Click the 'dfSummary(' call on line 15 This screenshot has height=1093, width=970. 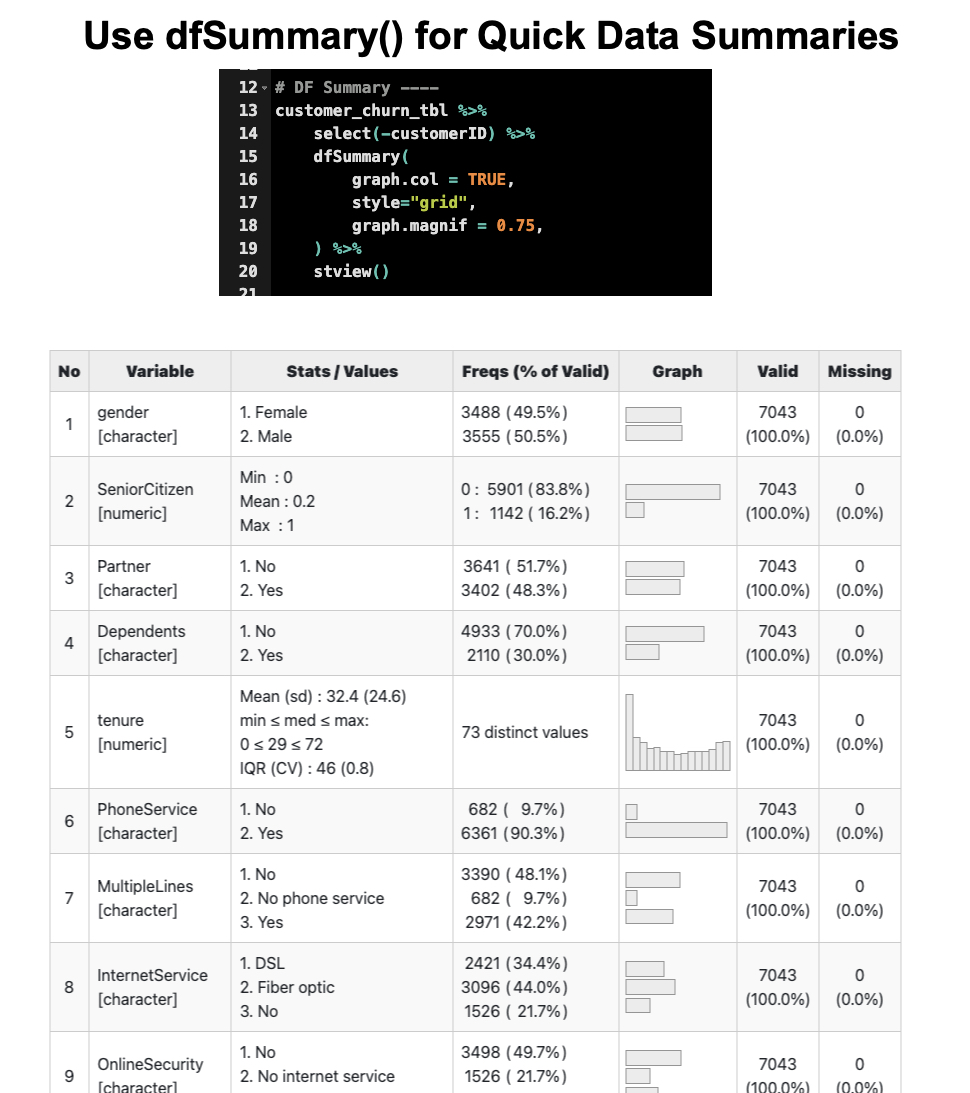(x=361, y=157)
